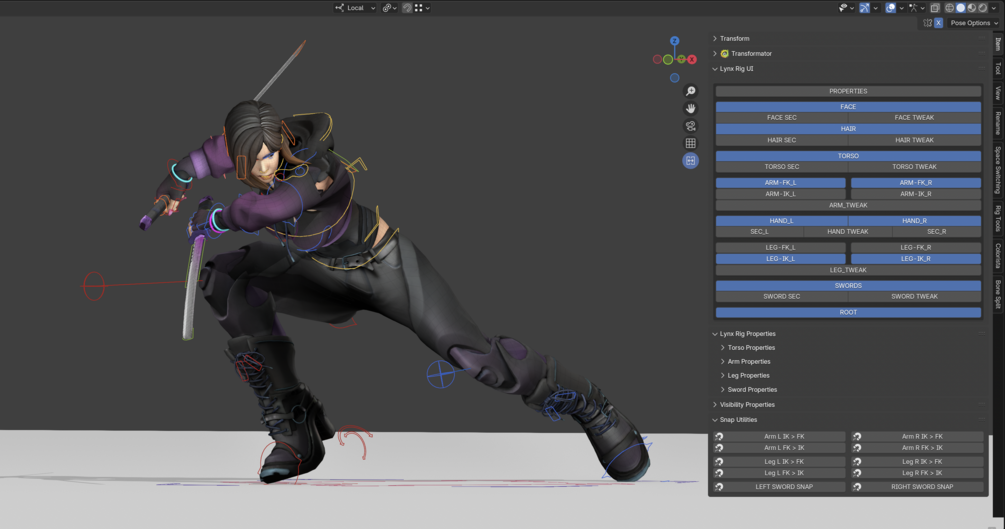This screenshot has width=1005, height=529.
Task: Click RIGHT SWORD SNAP button
Action: (x=917, y=487)
